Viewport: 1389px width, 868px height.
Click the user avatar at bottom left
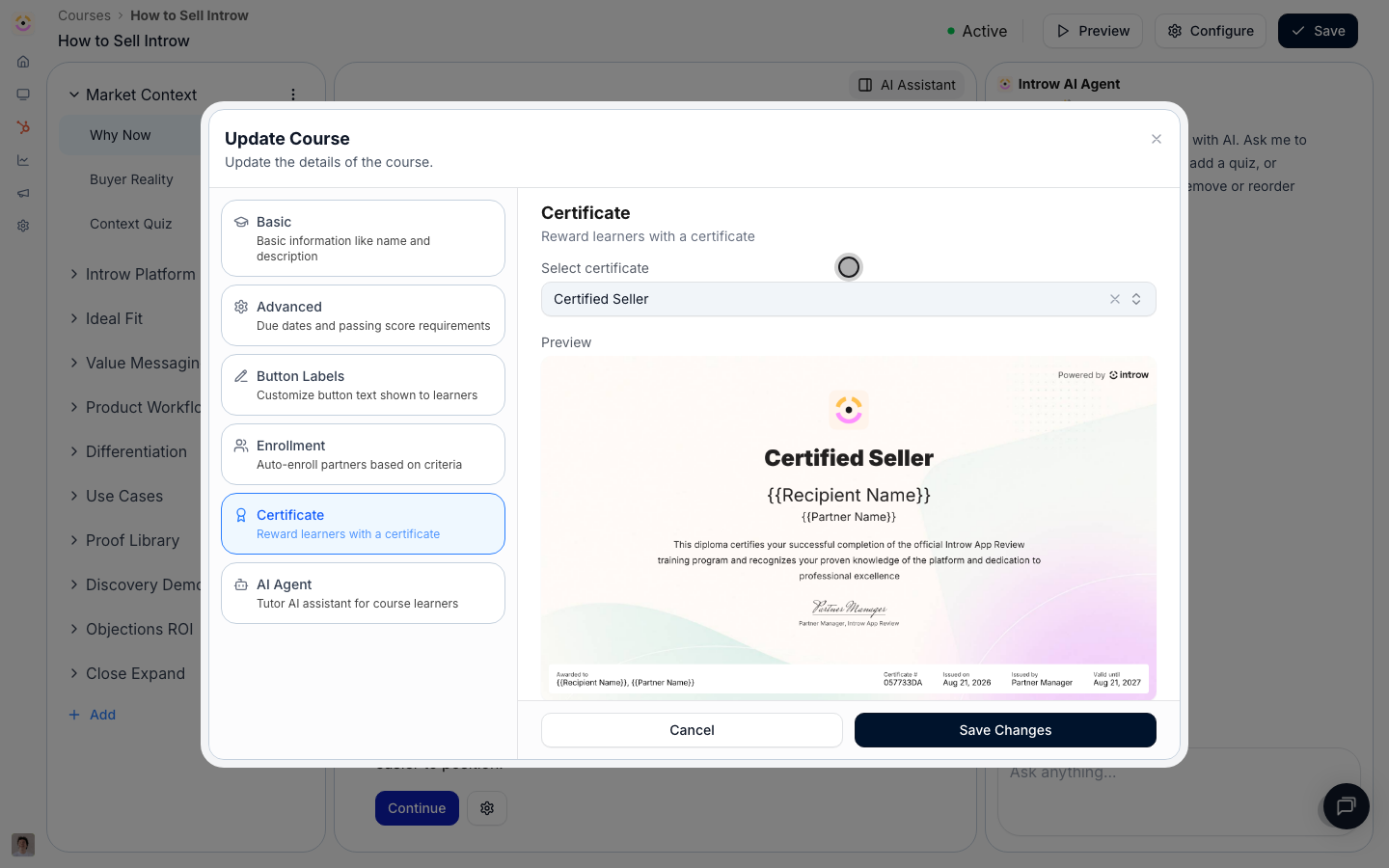pos(23,845)
